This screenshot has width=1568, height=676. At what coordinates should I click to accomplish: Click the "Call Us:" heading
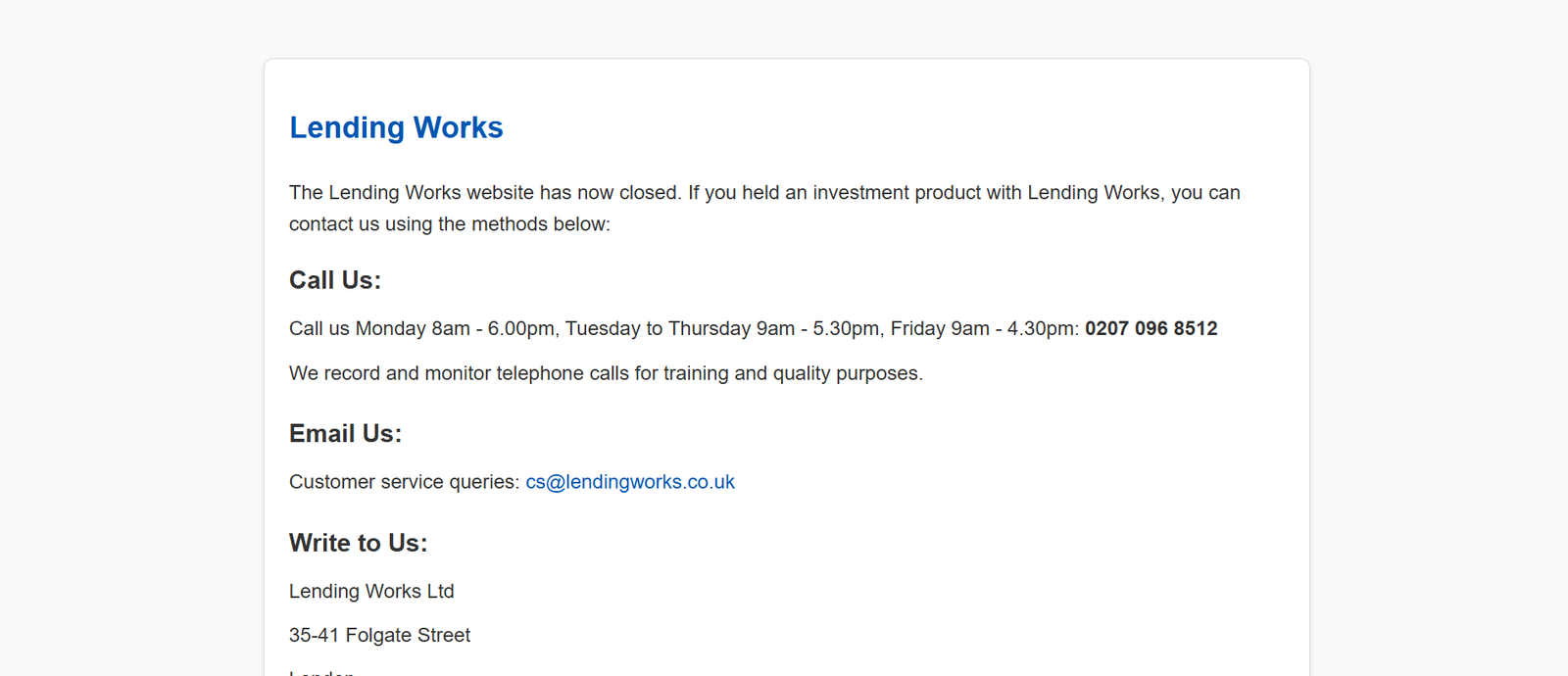click(x=335, y=280)
